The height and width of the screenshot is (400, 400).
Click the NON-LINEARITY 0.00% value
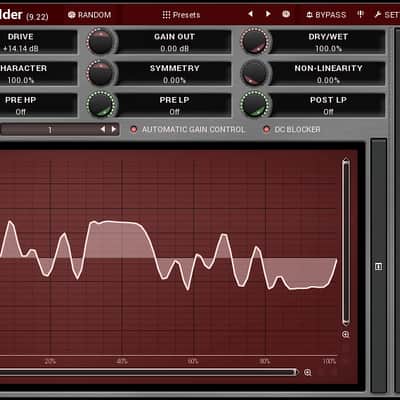coord(328,80)
